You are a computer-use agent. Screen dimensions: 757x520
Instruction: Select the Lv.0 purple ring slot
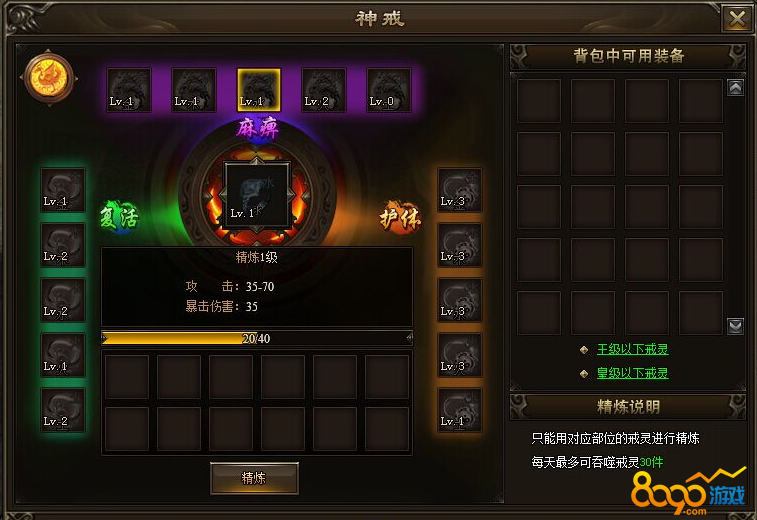pyautogui.click(x=389, y=90)
